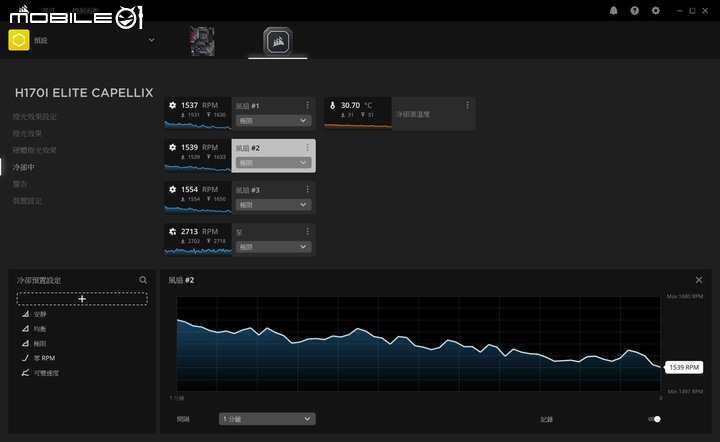Open 裝置設定 sidebar item
Screen dimensions: 720x442
pyautogui.click(x=28, y=201)
